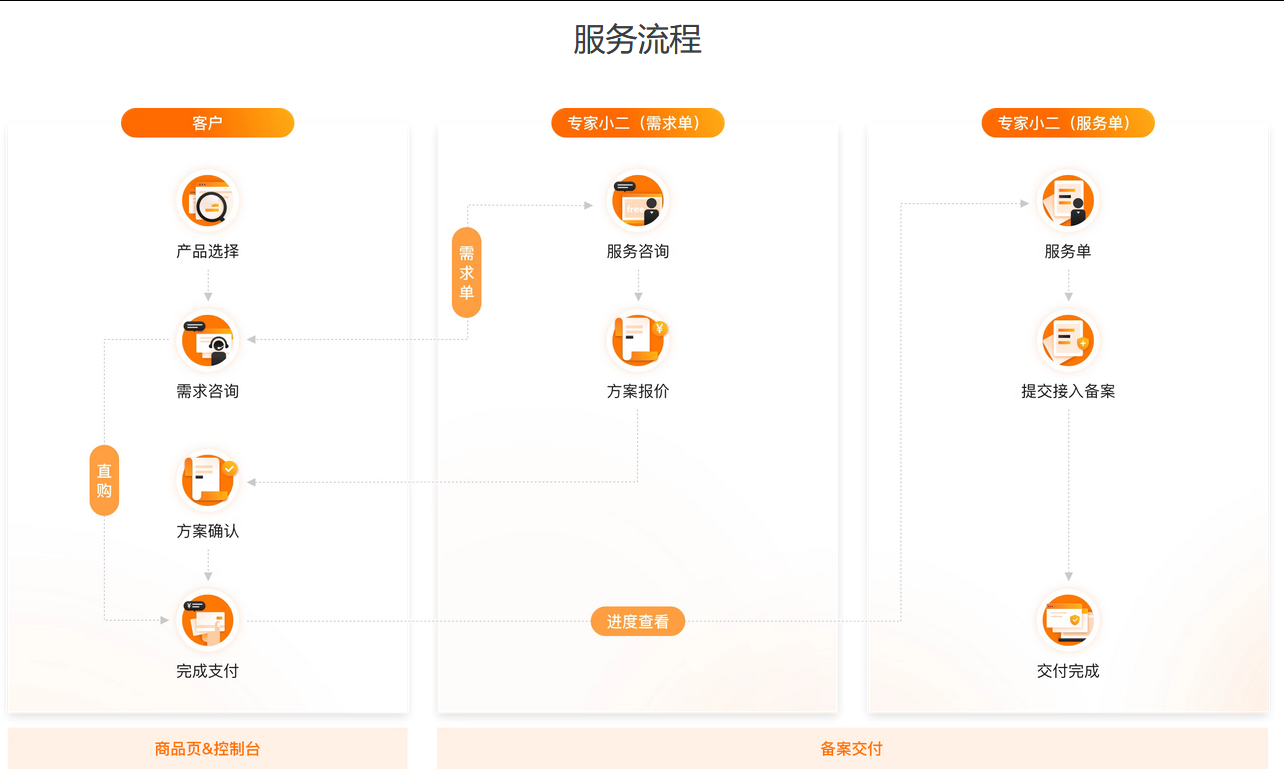This screenshot has height=783, width=1284.
Task: Click the 方案报价 quotation icon
Action: (638, 338)
